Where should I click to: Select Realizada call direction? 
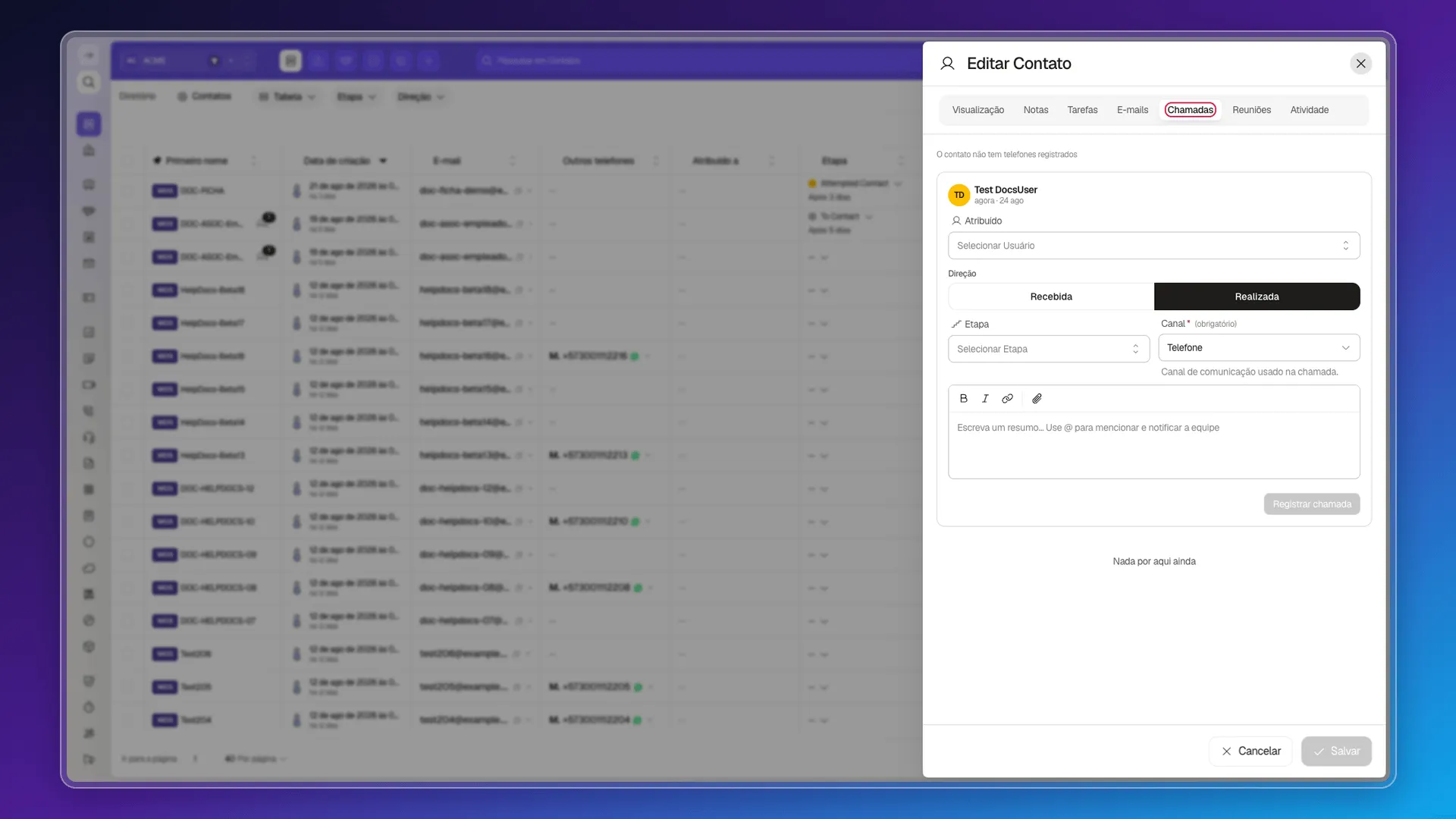pyautogui.click(x=1257, y=297)
